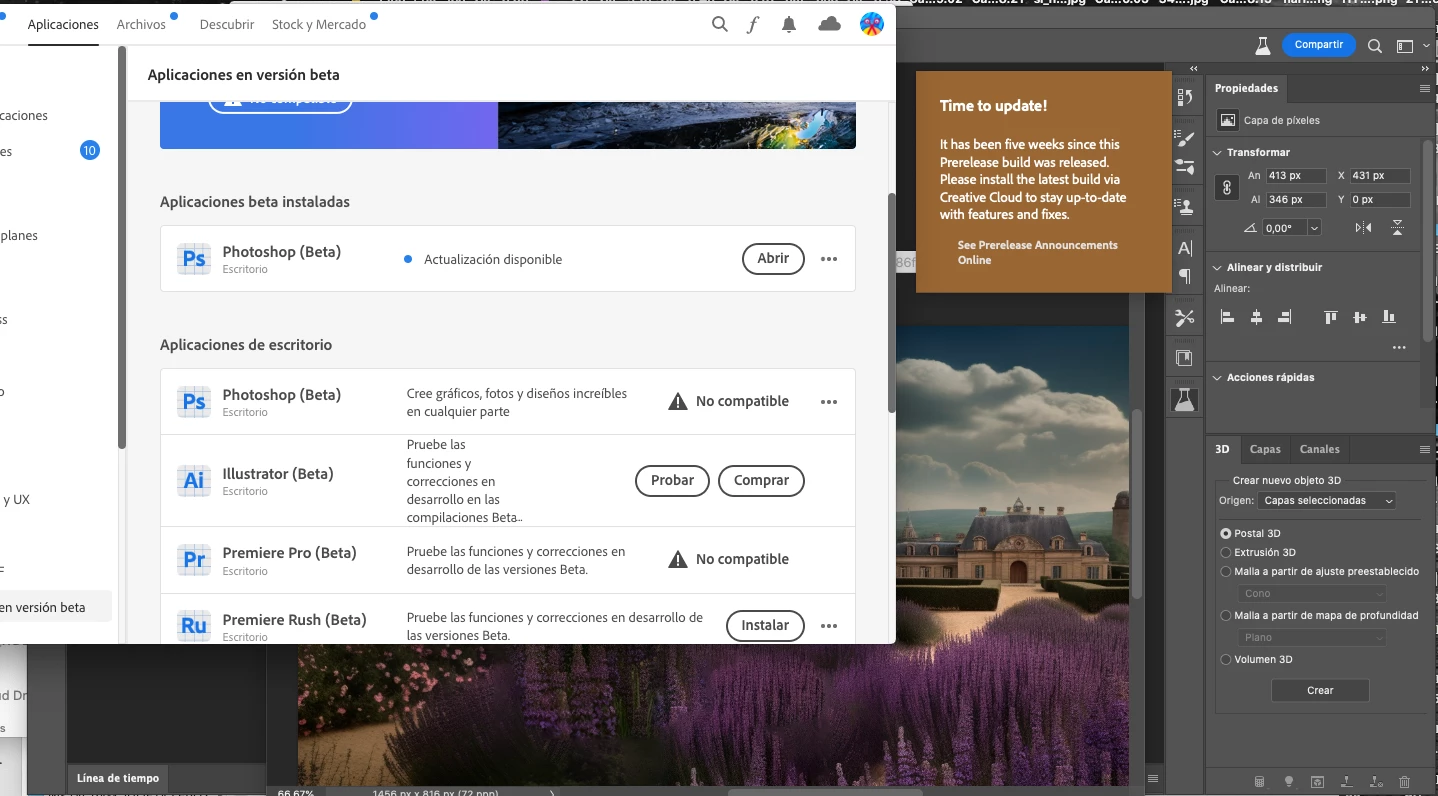Open See Prerelease Announcements Online link
This screenshot has width=1438, height=796.
(x=1037, y=252)
